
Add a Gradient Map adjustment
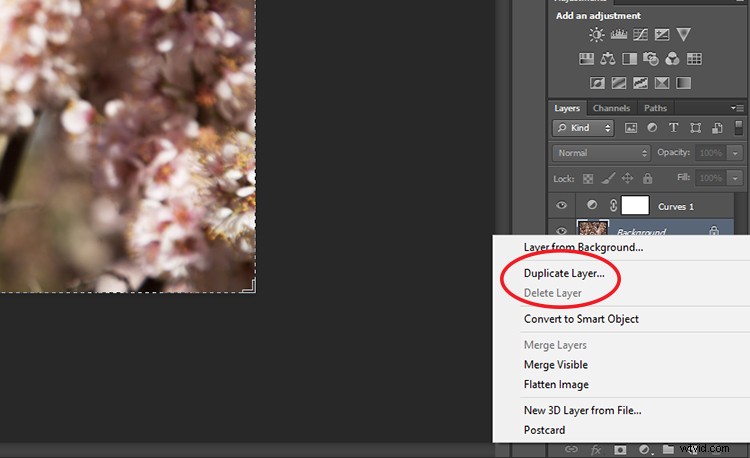pos(684,83)
